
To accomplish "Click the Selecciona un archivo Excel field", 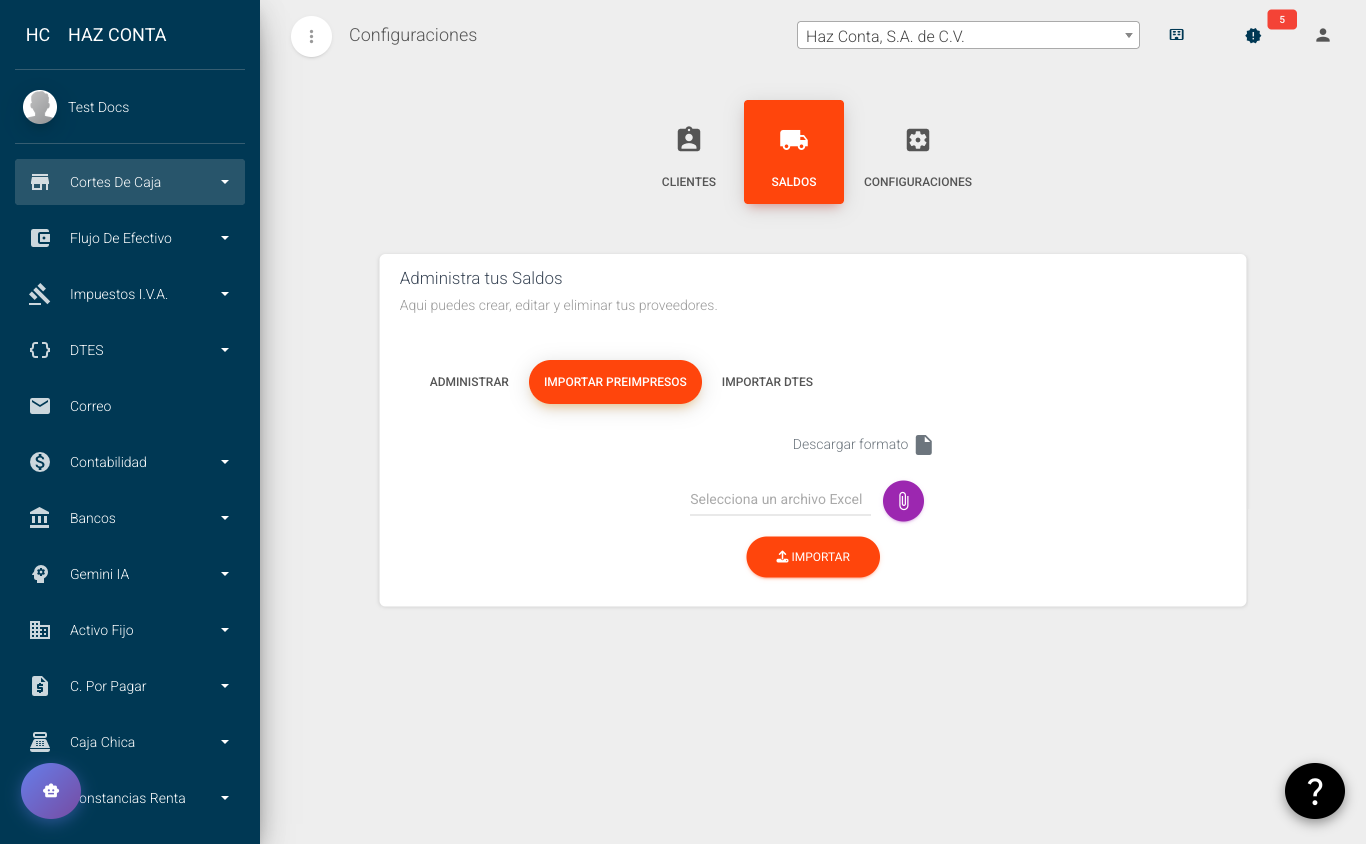I will pyautogui.click(x=779, y=499).
